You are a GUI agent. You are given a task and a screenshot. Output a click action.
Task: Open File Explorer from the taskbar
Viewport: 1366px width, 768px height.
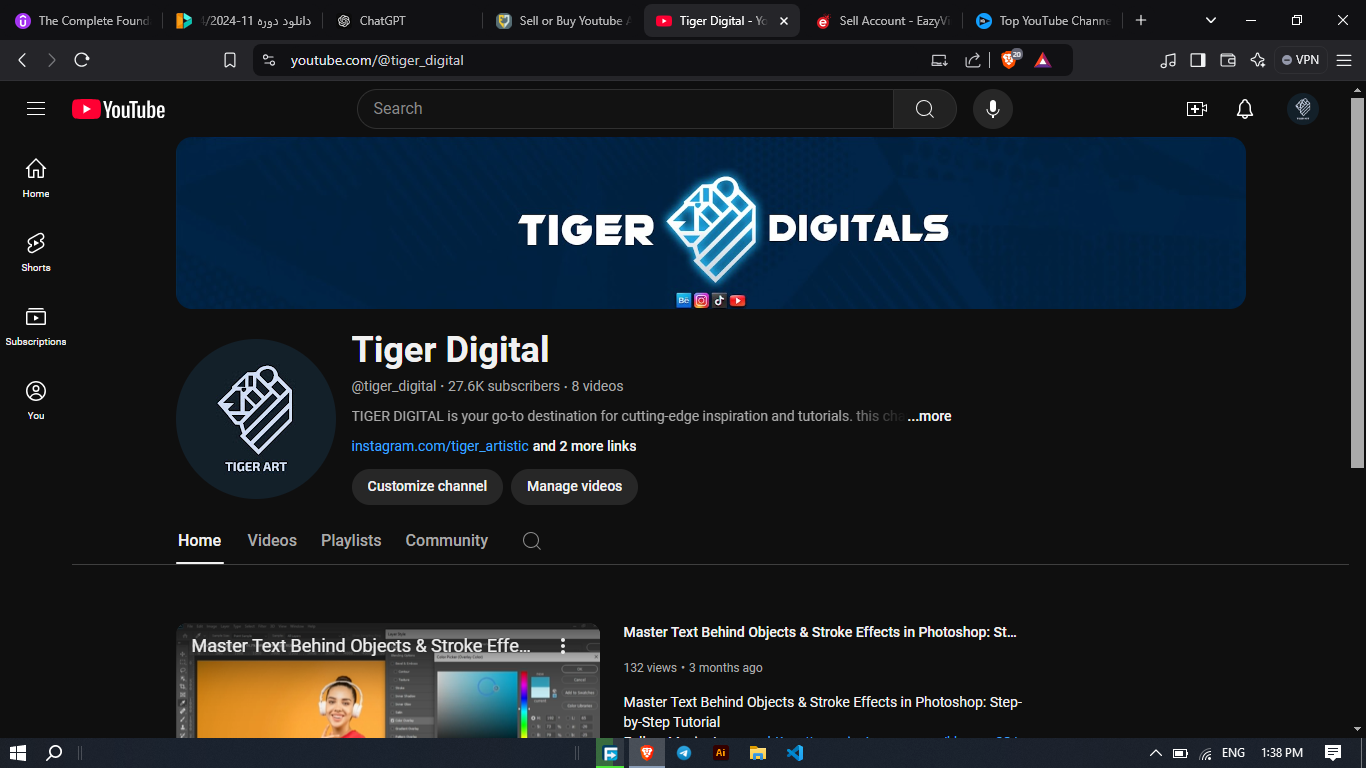coord(758,753)
